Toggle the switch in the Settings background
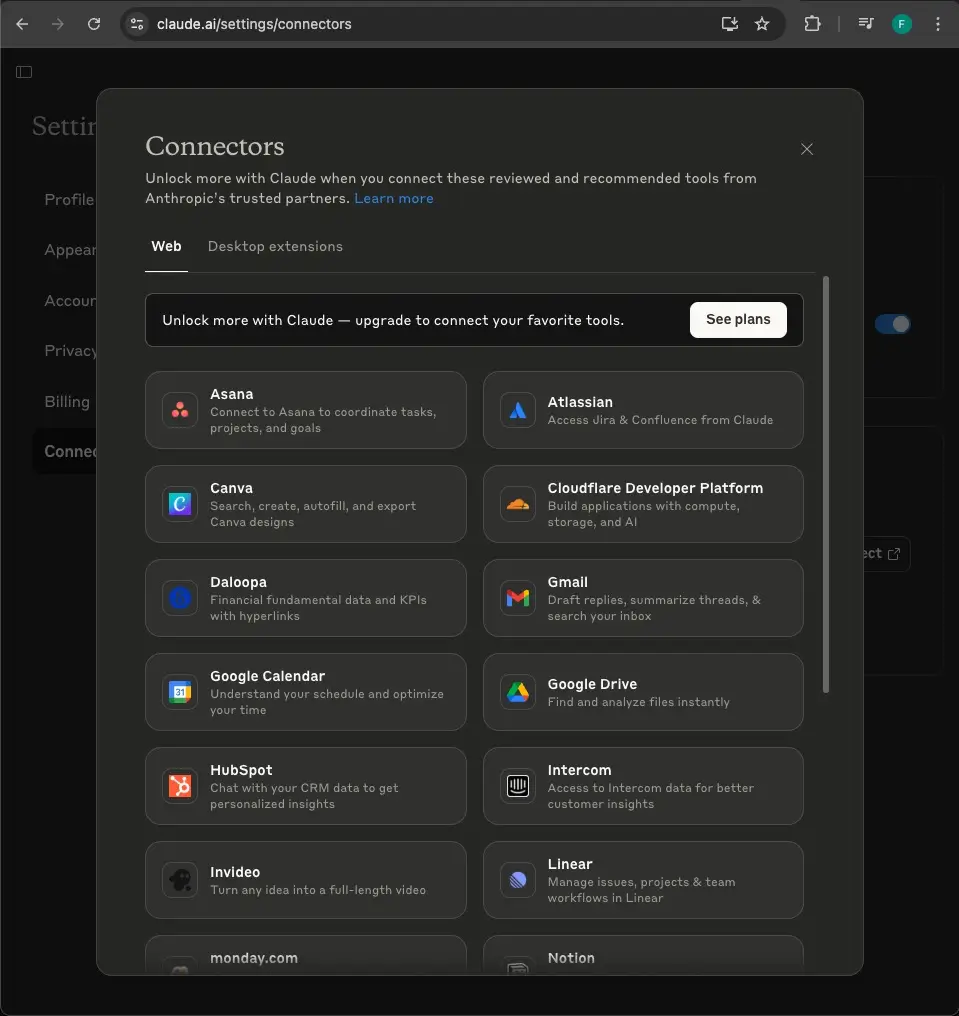The width and height of the screenshot is (959, 1016). pos(892,324)
